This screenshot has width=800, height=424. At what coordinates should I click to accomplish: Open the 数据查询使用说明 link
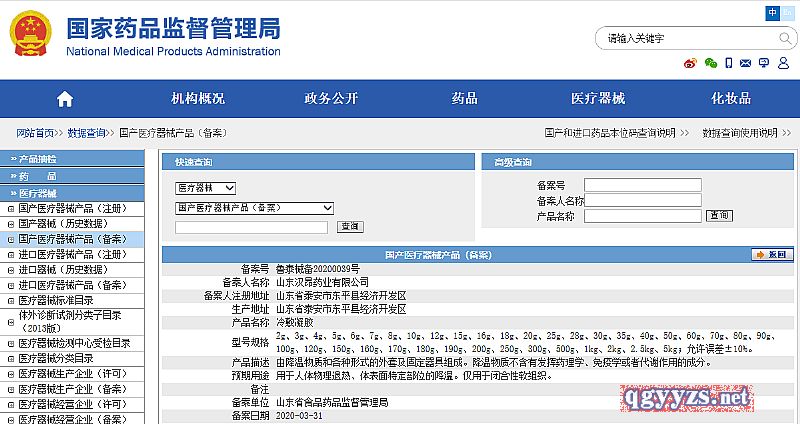[738, 132]
